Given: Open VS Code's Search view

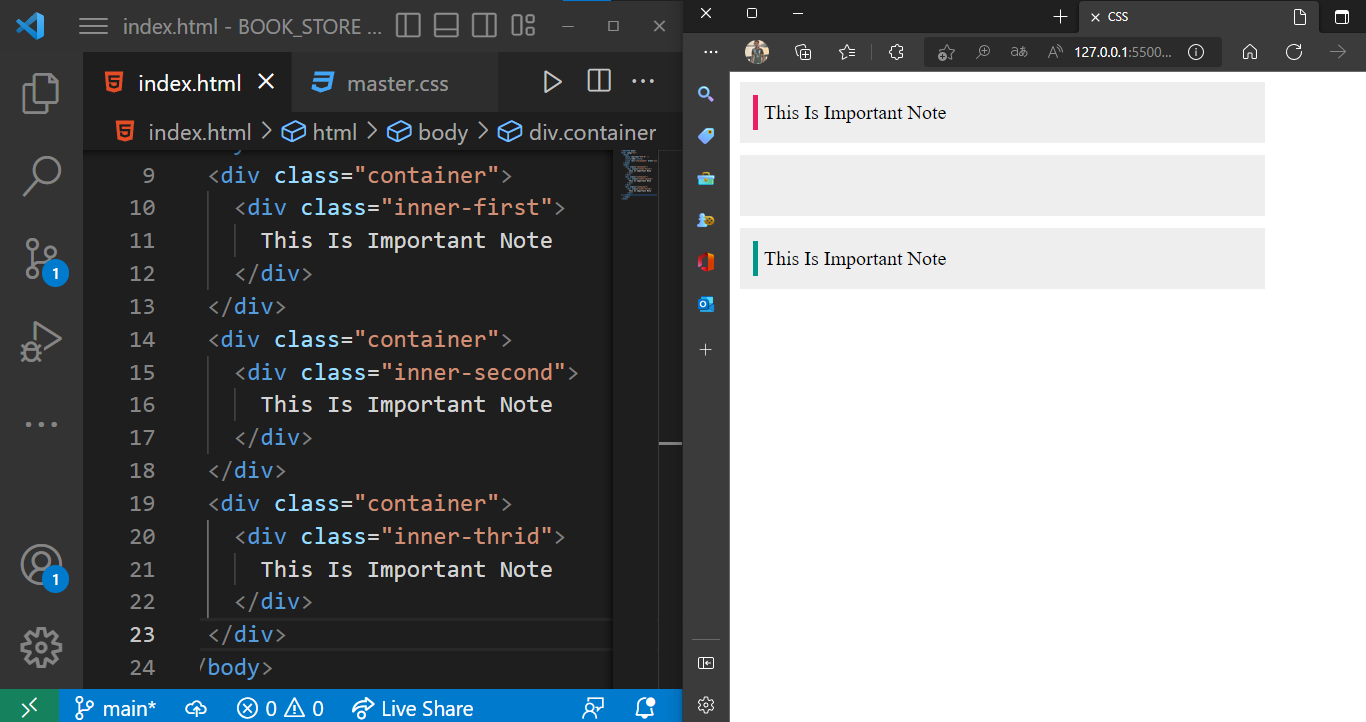Looking at the screenshot, I should pyautogui.click(x=40, y=176).
